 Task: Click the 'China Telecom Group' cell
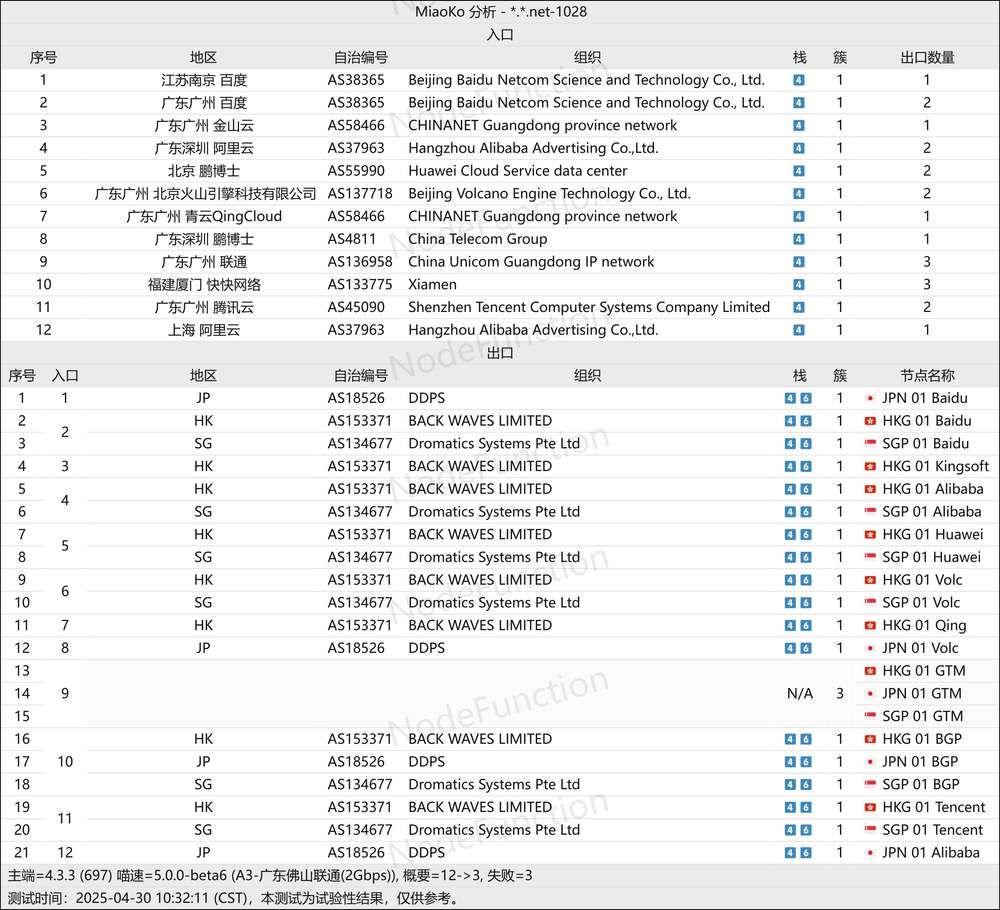[x=478, y=239]
